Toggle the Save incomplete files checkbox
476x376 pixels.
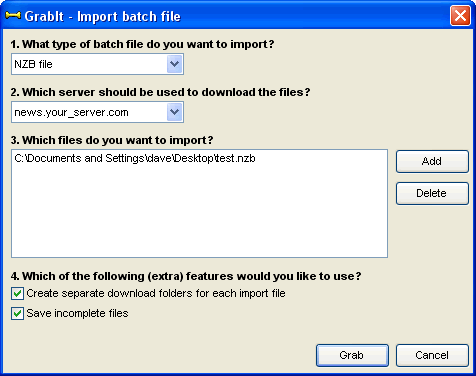(17, 314)
